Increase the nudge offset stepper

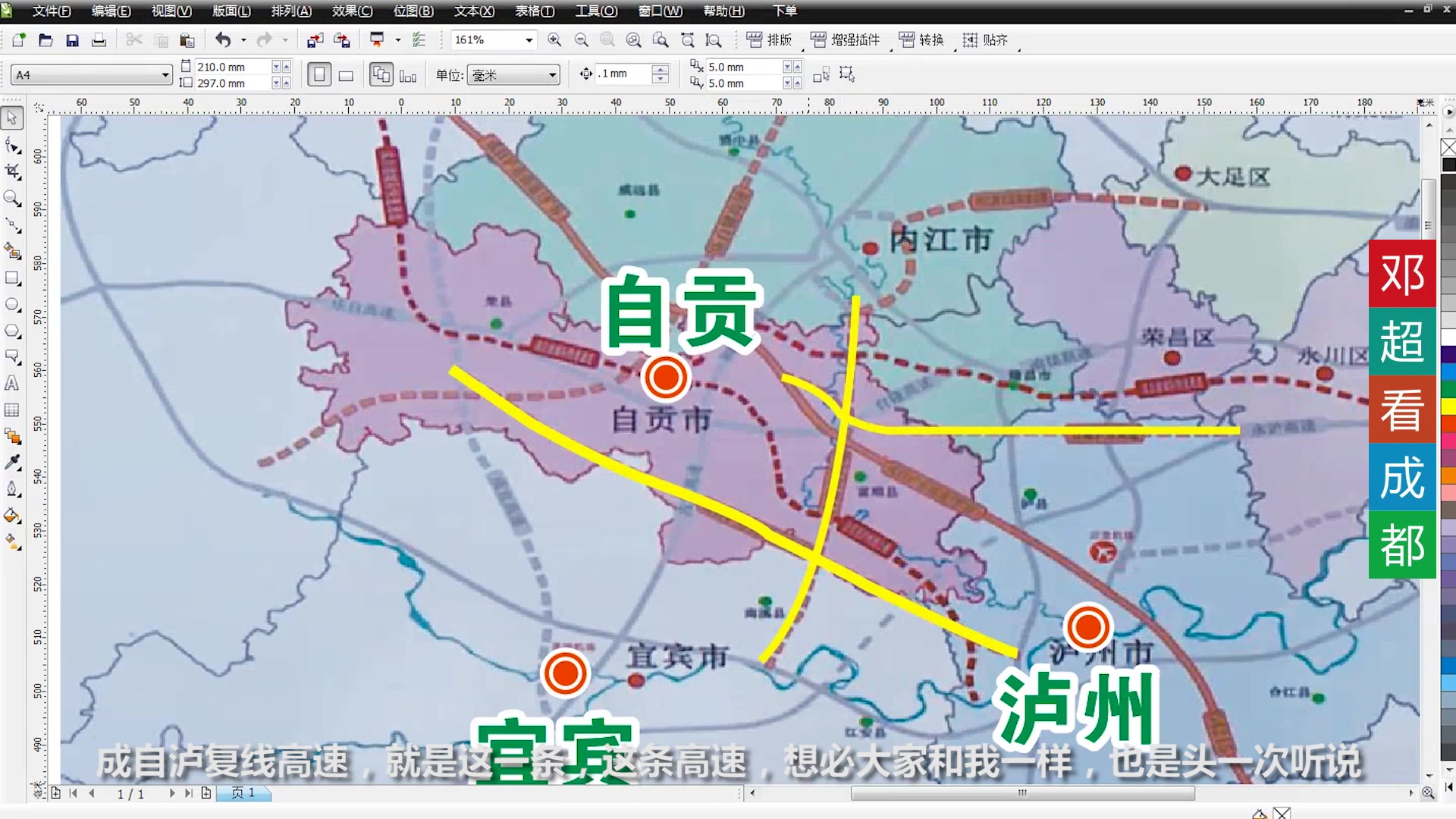(661, 69)
